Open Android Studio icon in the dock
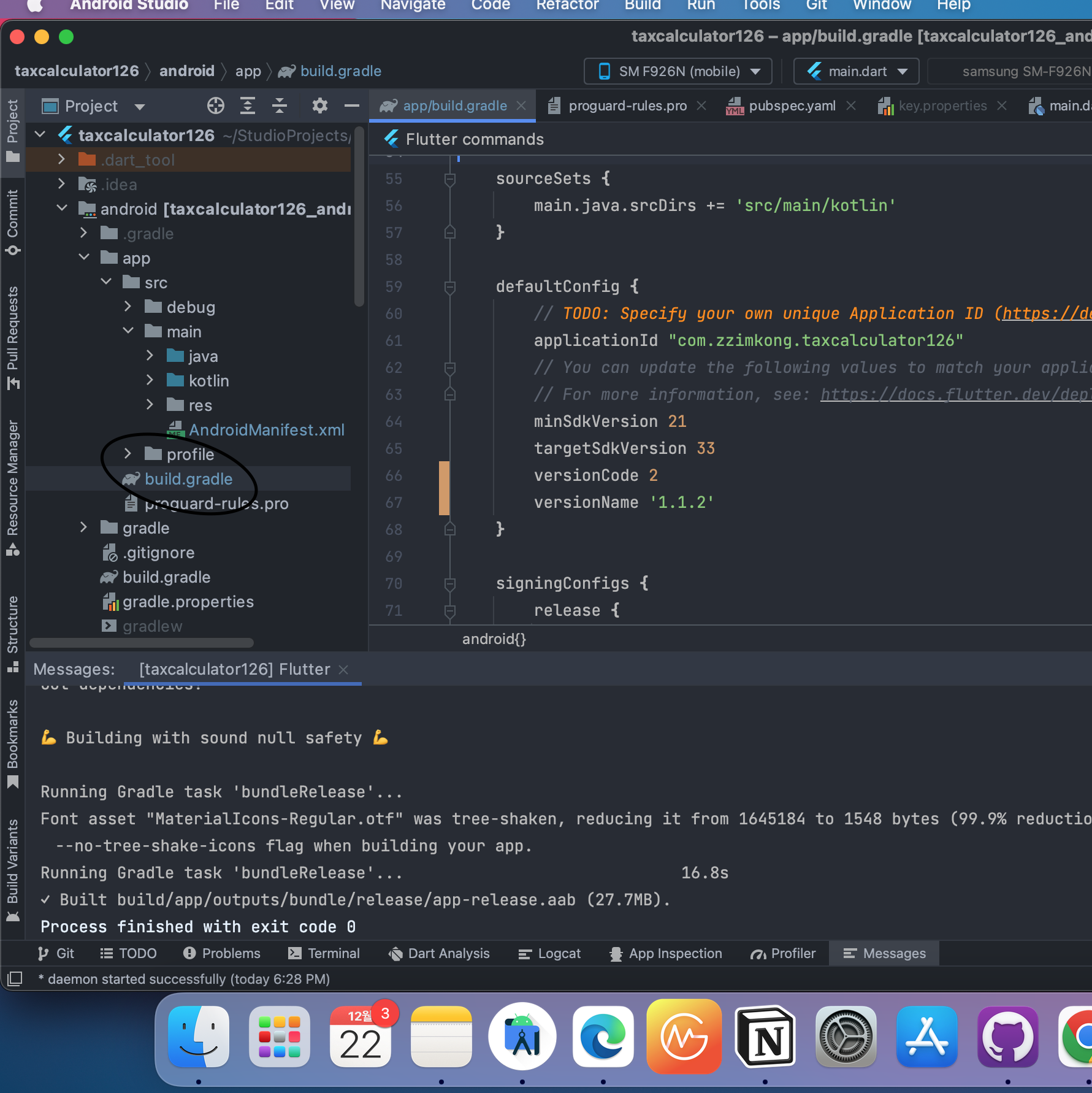Screen dimensions: 1092x1093 (x=522, y=1037)
